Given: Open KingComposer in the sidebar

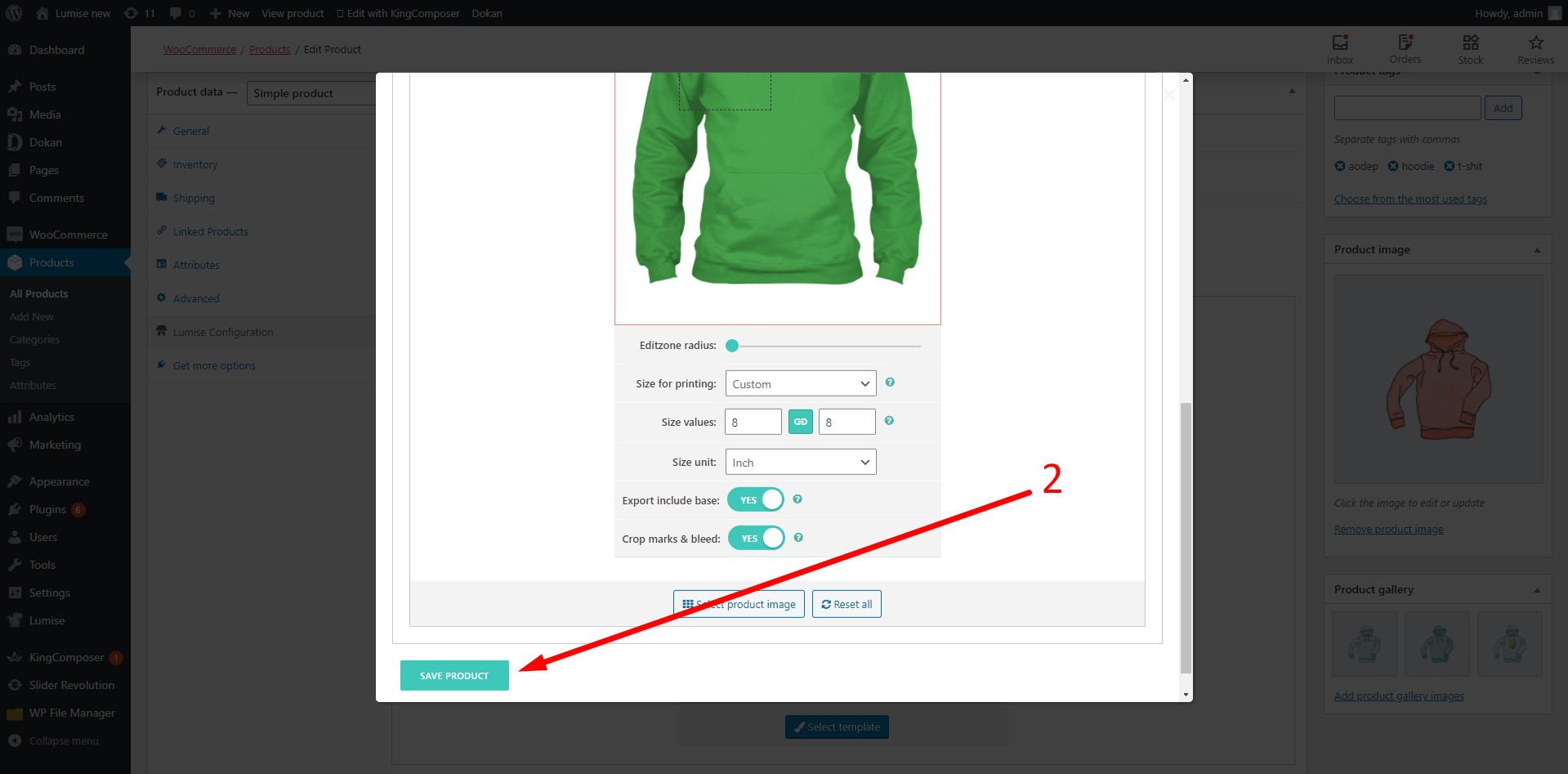Looking at the screenshot, I should point(65,657).
